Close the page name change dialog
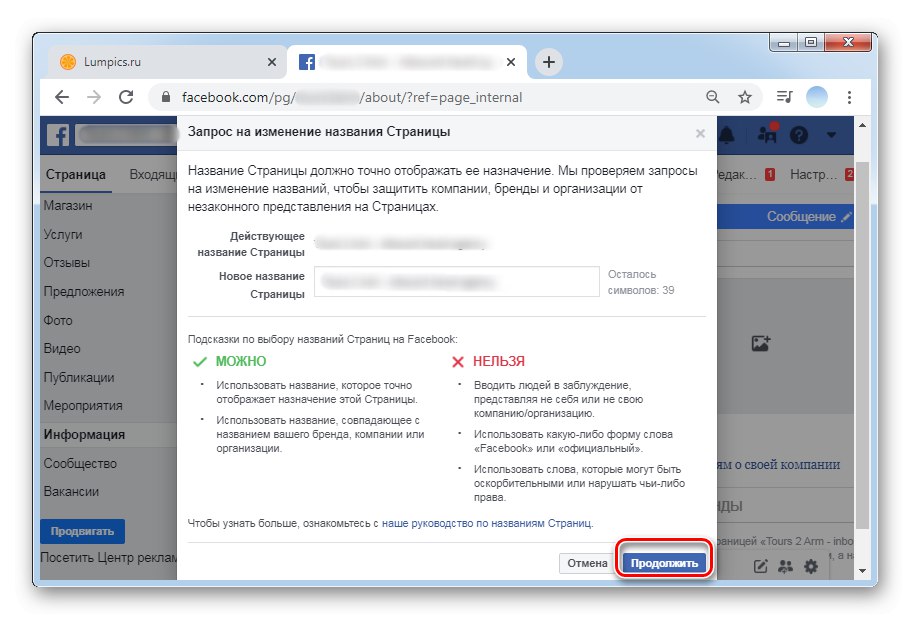 (x=700, y=134)
